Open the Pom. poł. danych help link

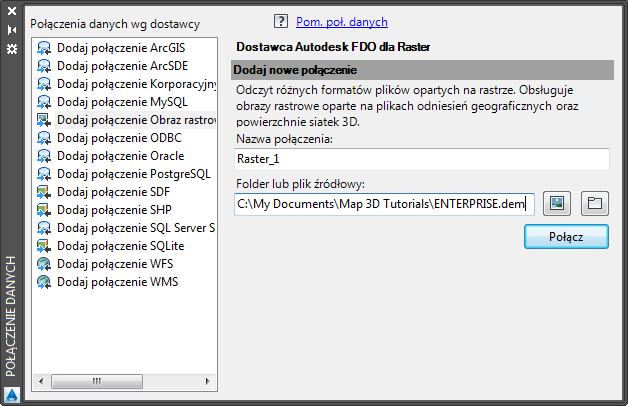tap(342, 21)
